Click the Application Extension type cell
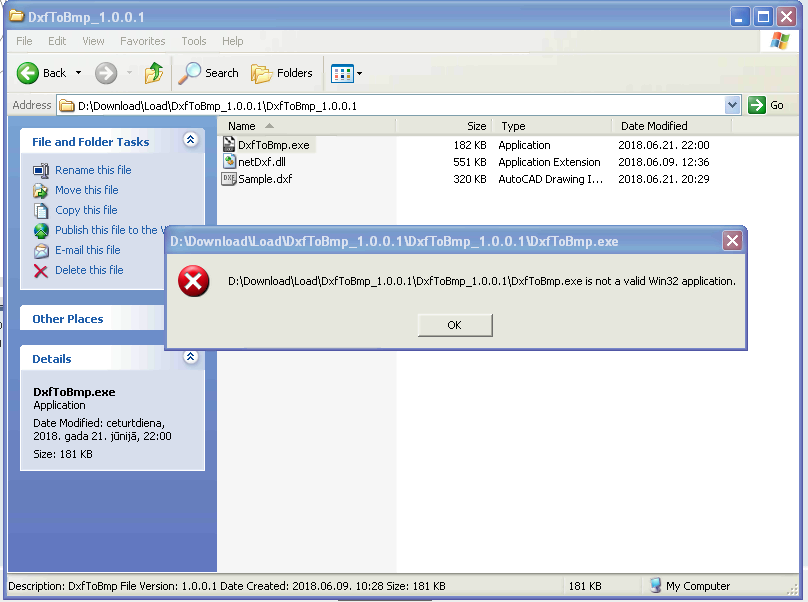 pyautogui.click(x=549, y=162)
